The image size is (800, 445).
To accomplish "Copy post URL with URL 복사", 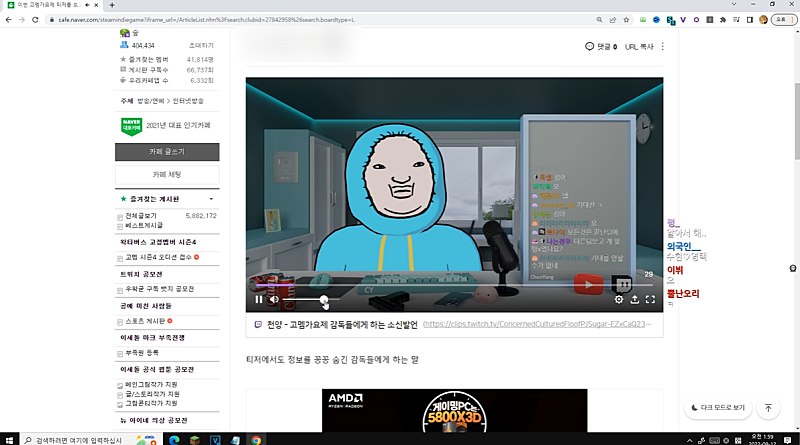I will 639,46.
